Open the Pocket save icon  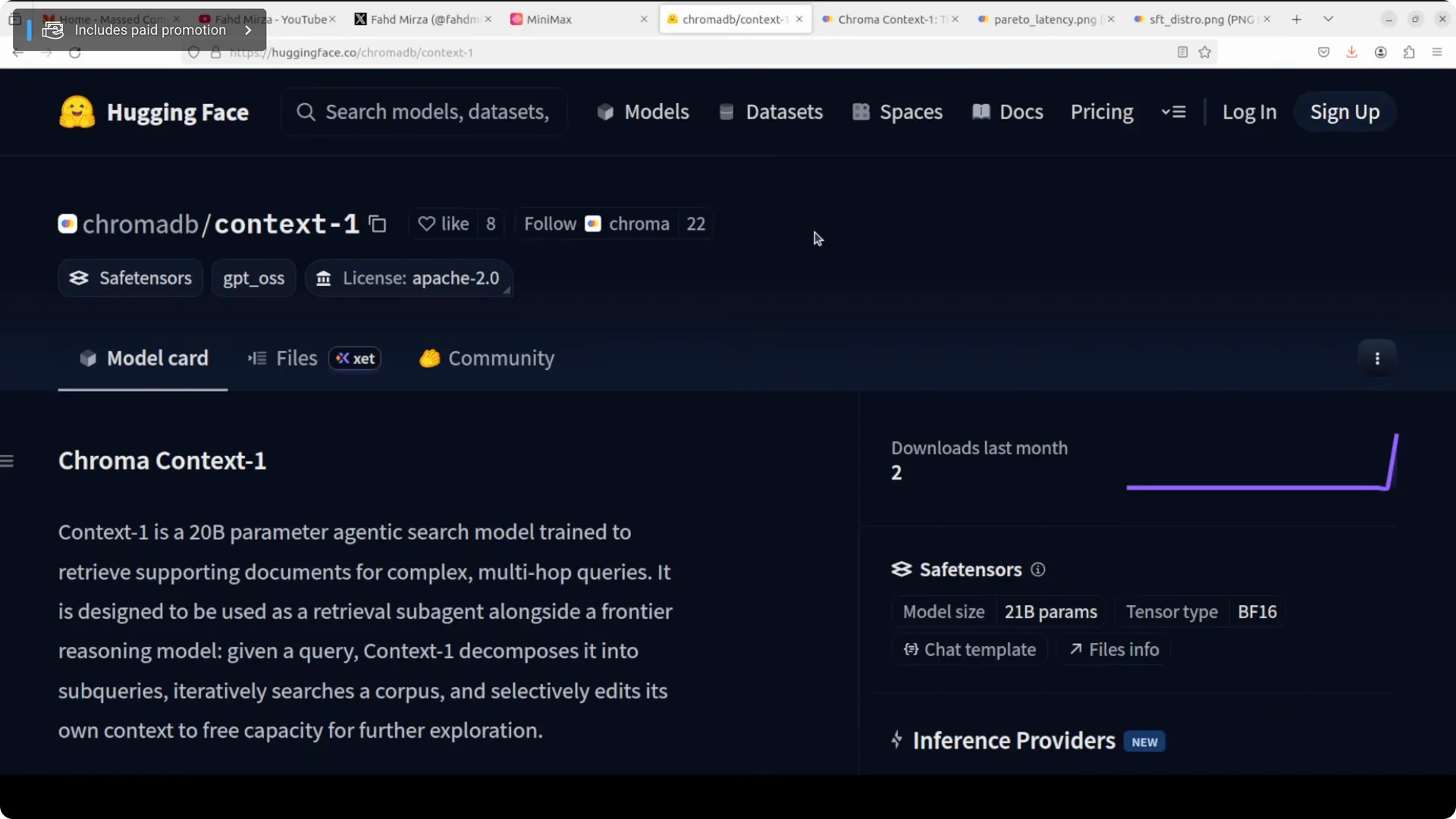point(1323,52)
